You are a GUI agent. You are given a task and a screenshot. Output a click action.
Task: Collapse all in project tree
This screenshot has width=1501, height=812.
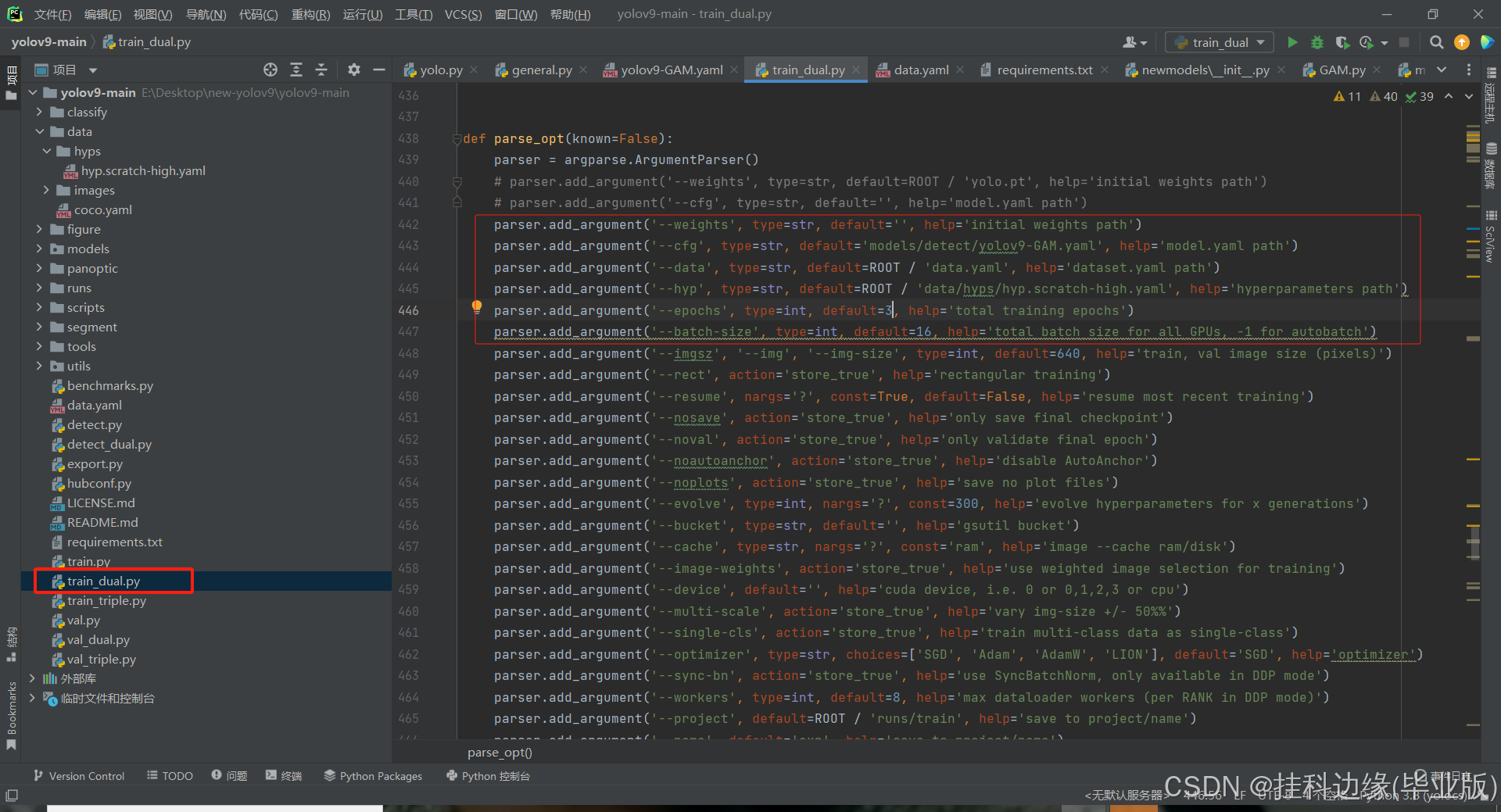pyautogui.click(x=321, y=70)
